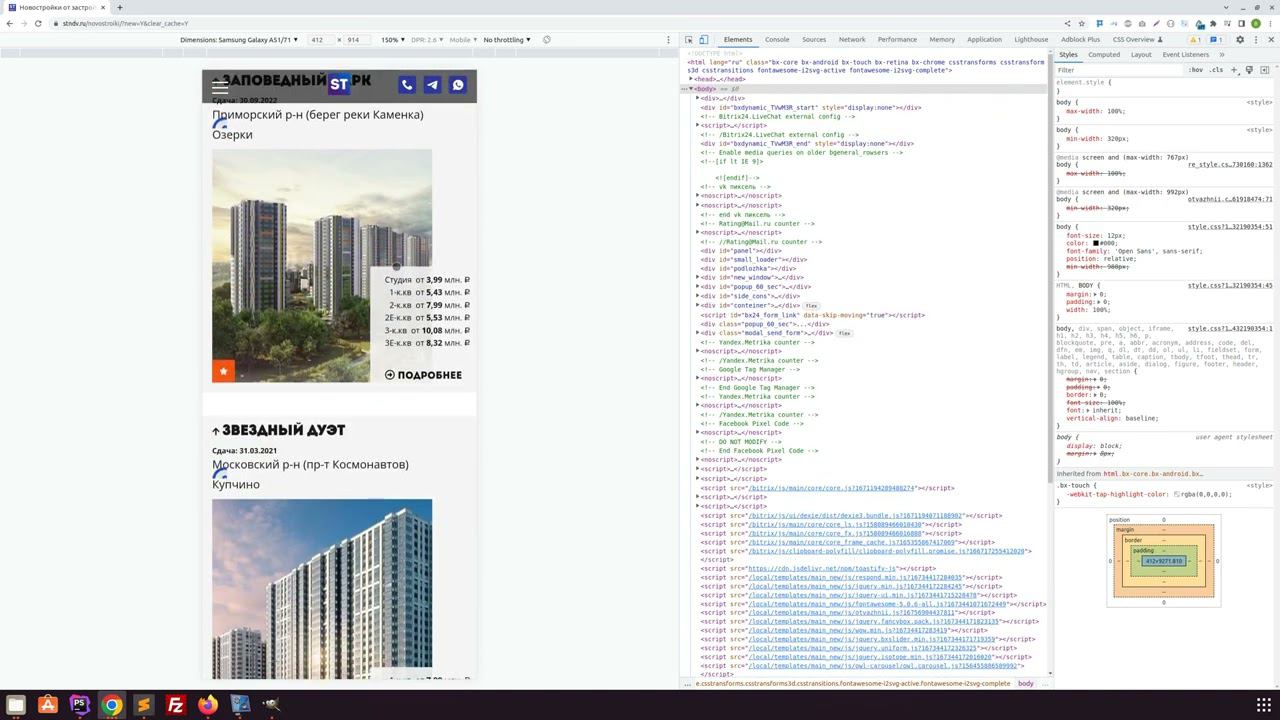This screenshot has width=1280, height=720.
Task: Open DevTools more options menu
Action: pos(1256,40)
